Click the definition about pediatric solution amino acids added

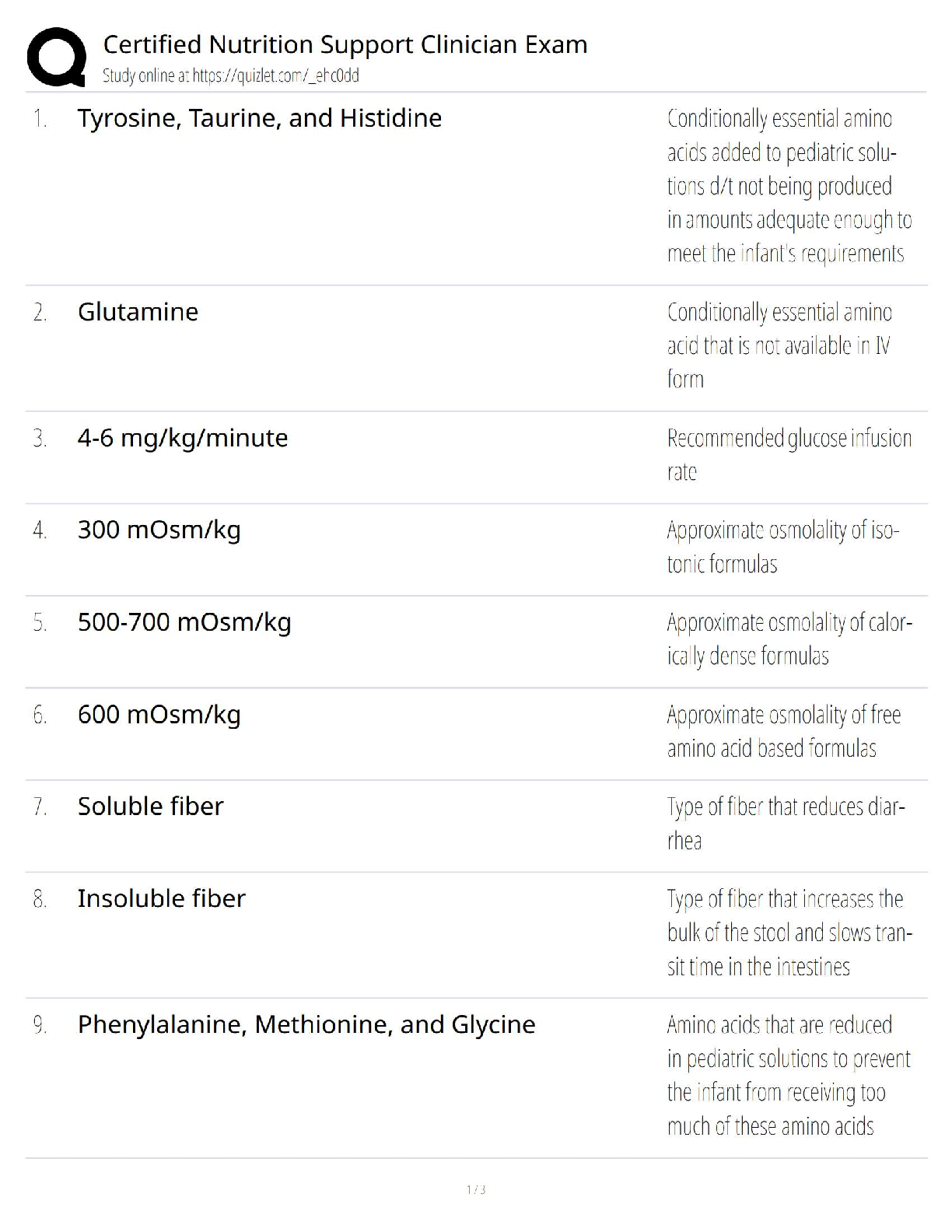coord(788,186)
